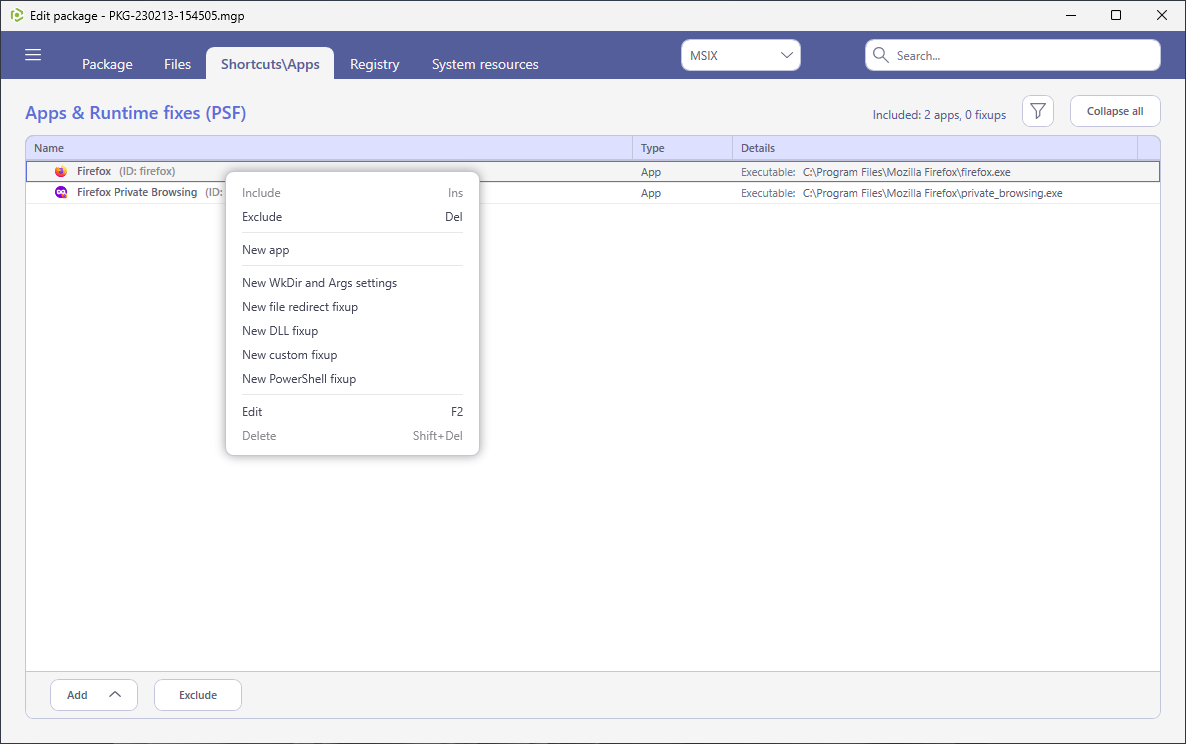This screenshot has height=744, width=1186.
Task: Select the Shortcuts\Apps tab
Action: [270, 64]
